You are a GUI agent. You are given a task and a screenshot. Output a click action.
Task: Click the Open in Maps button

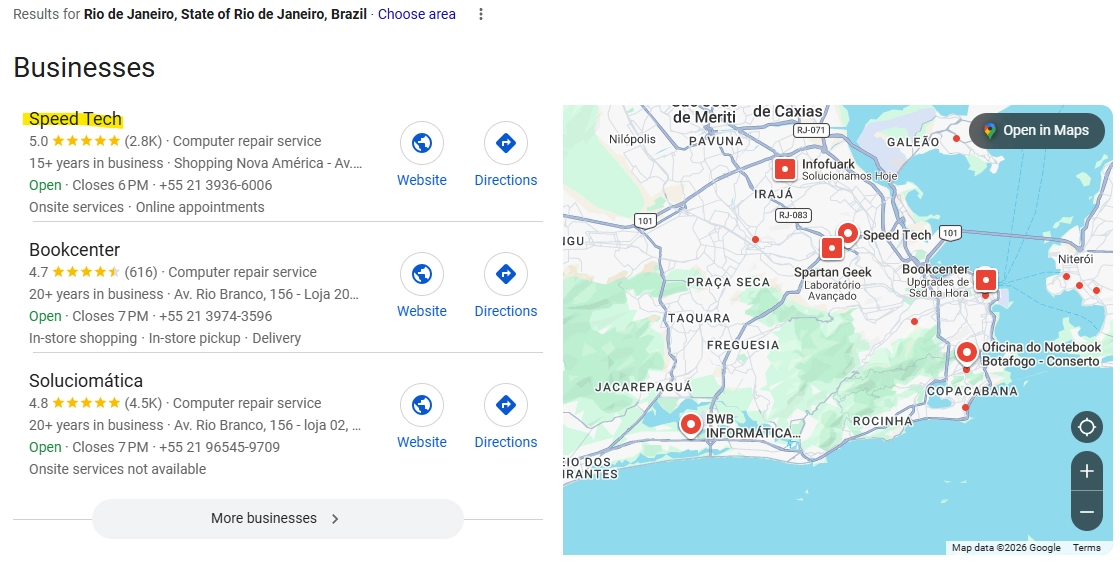(1036, 131)
